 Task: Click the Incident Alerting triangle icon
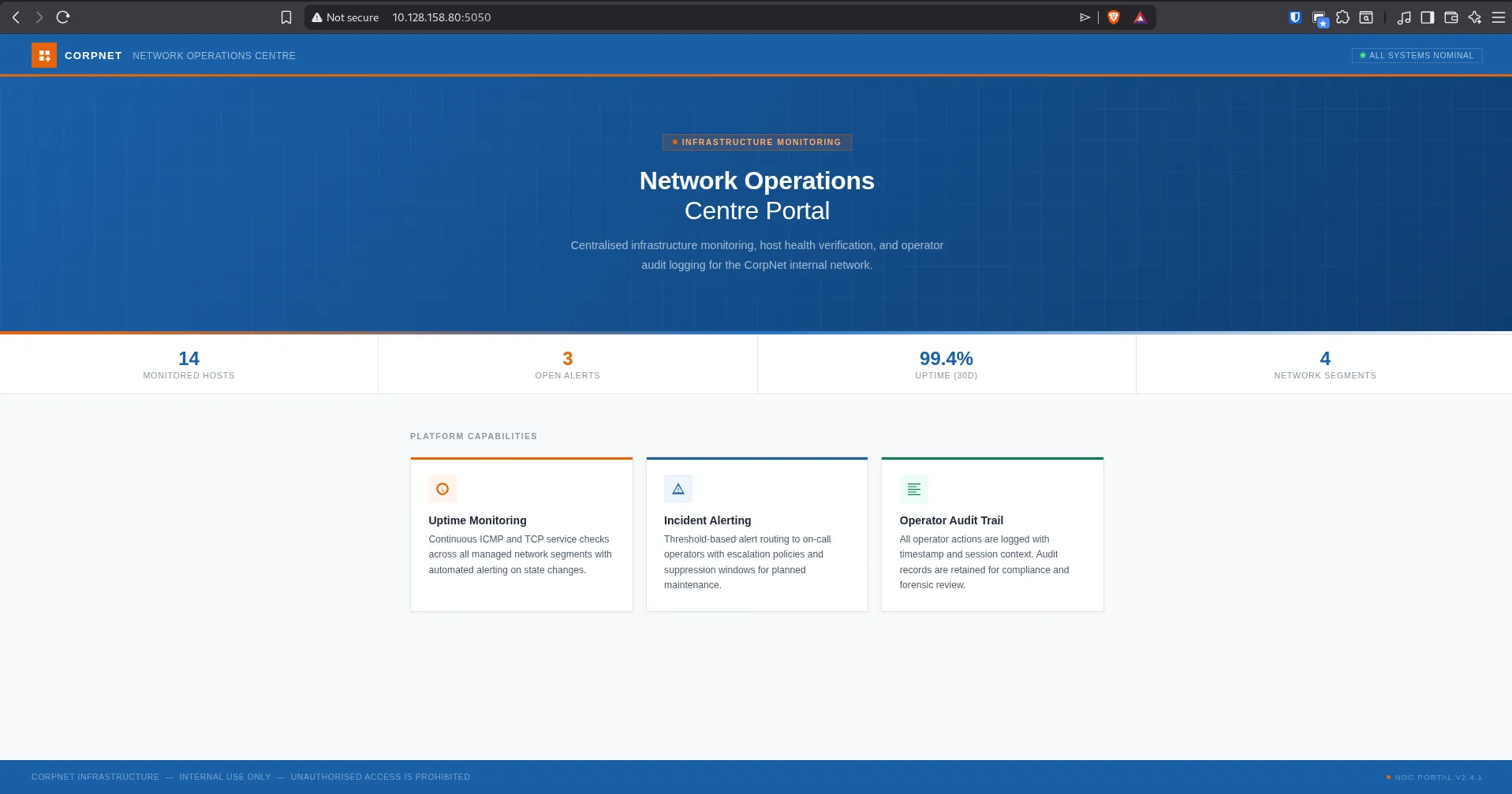678,489
